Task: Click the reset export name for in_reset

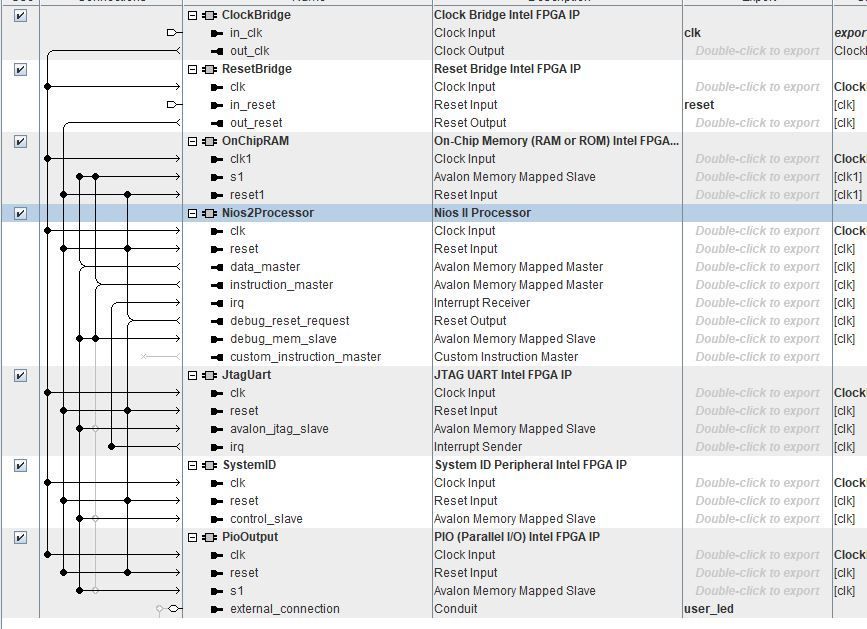Action: tap(699, 105)
